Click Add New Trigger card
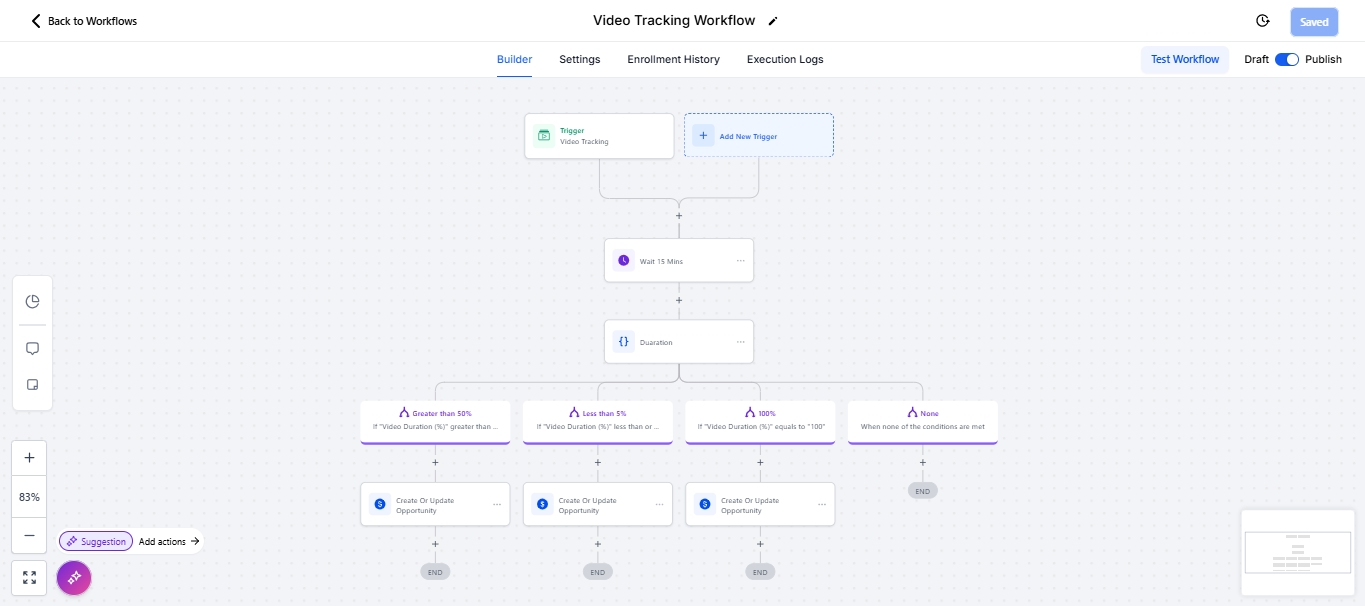This screenshot has width=1365, height=606. pos(758,136)
